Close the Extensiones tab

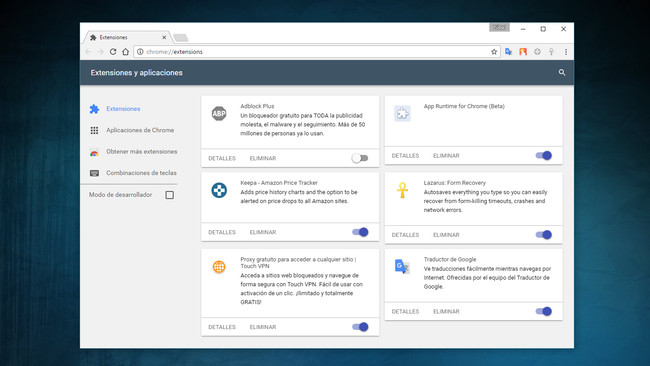(164, 37)
